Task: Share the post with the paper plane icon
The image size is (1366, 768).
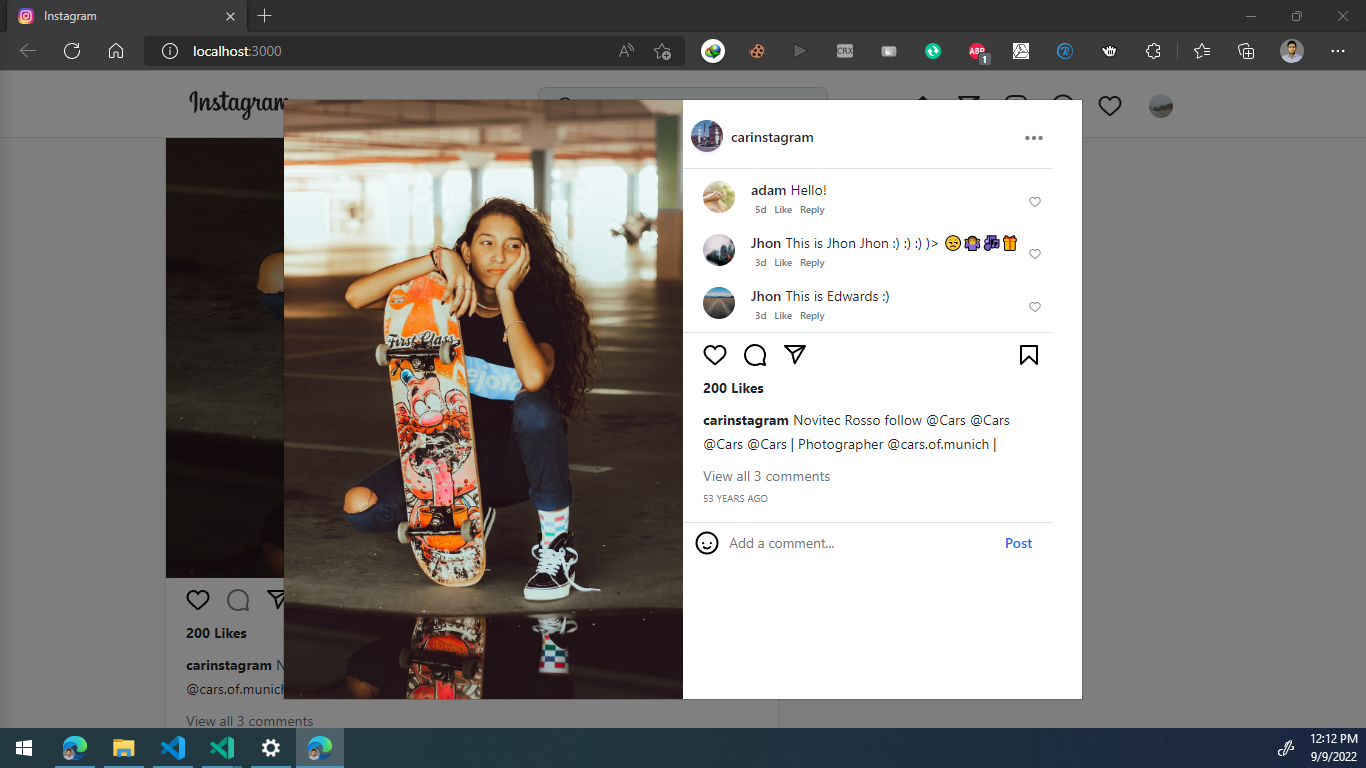Action: tap(795, 355)
